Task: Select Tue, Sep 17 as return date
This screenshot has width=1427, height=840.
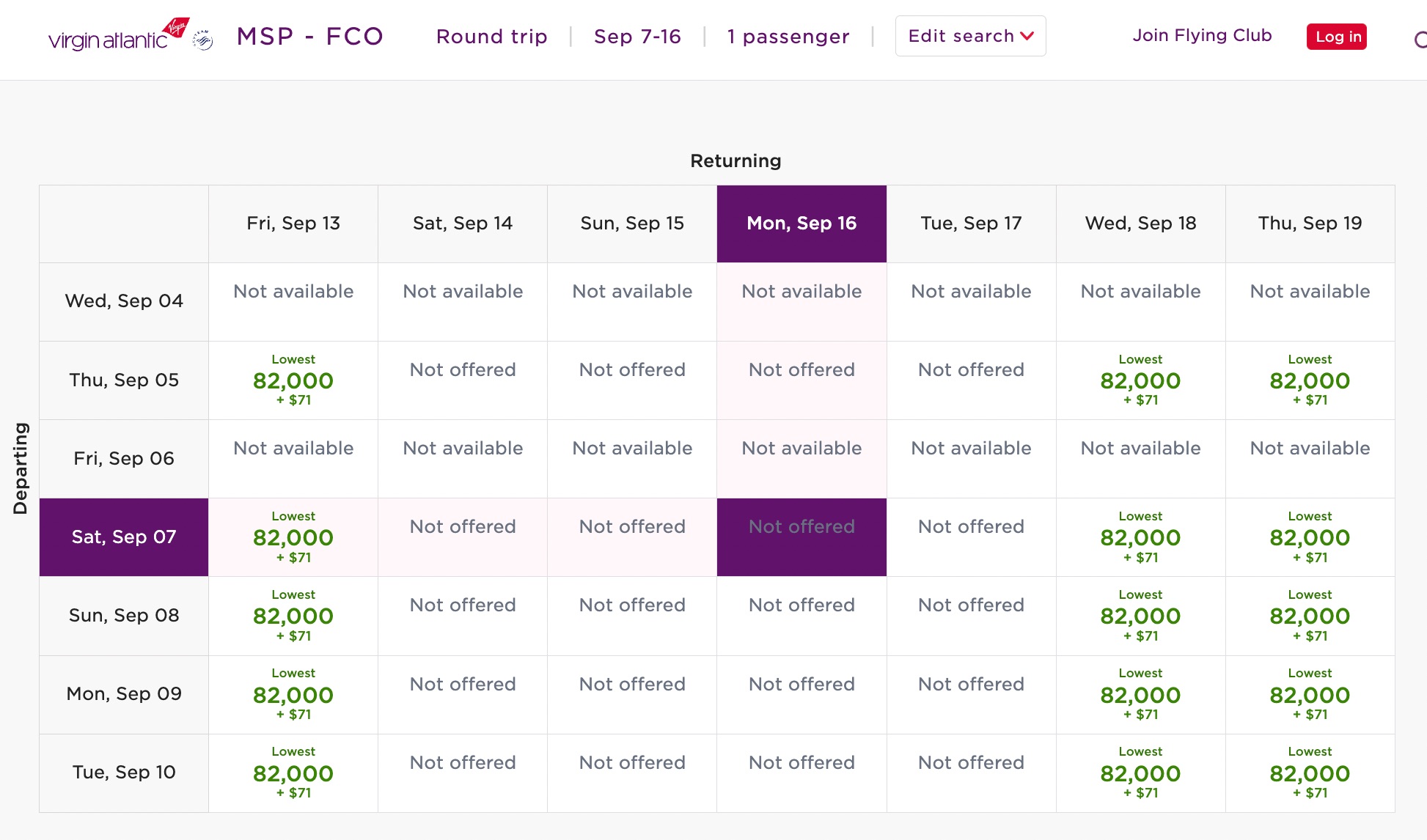Action: pos(971,224)
